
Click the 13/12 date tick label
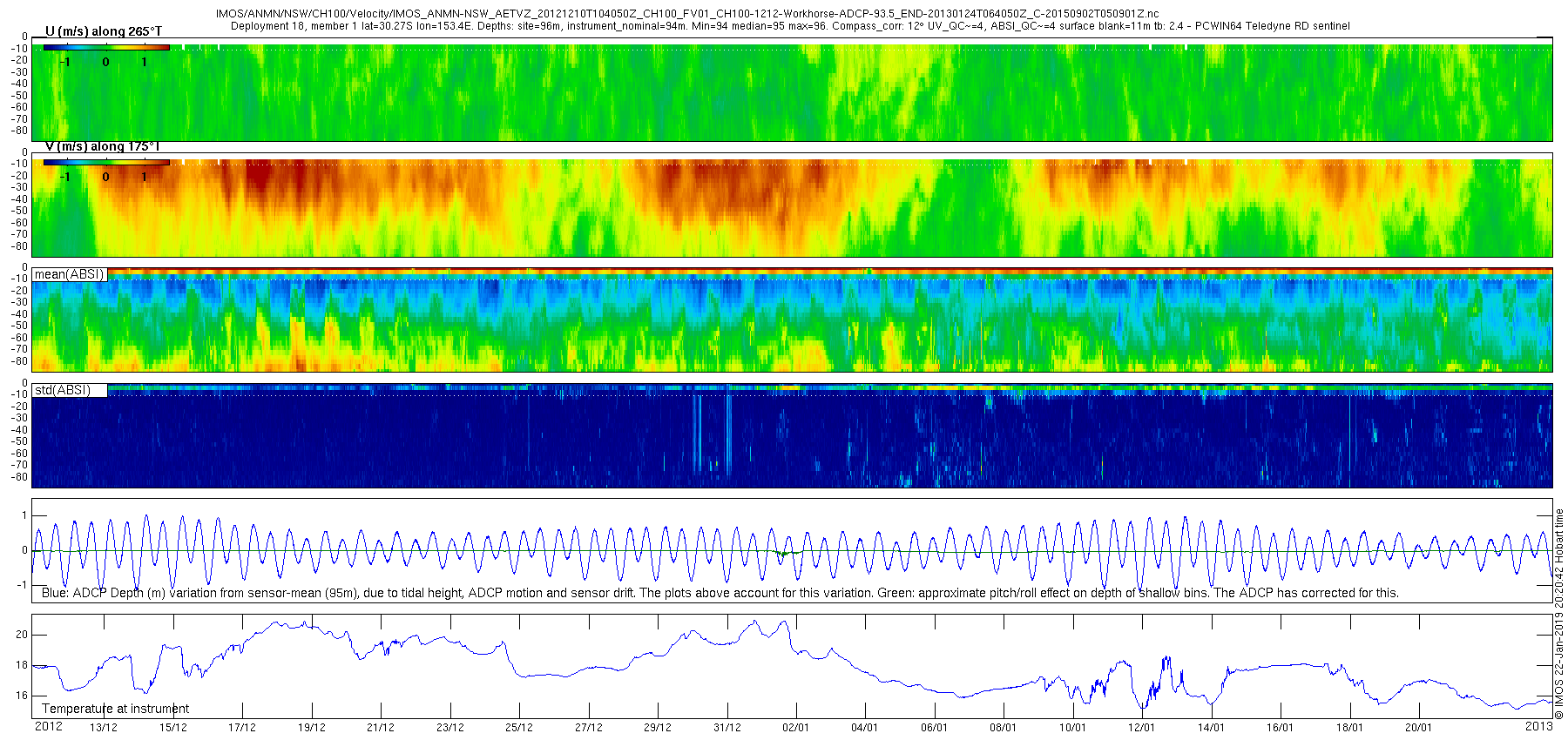(x=104, y=728)
